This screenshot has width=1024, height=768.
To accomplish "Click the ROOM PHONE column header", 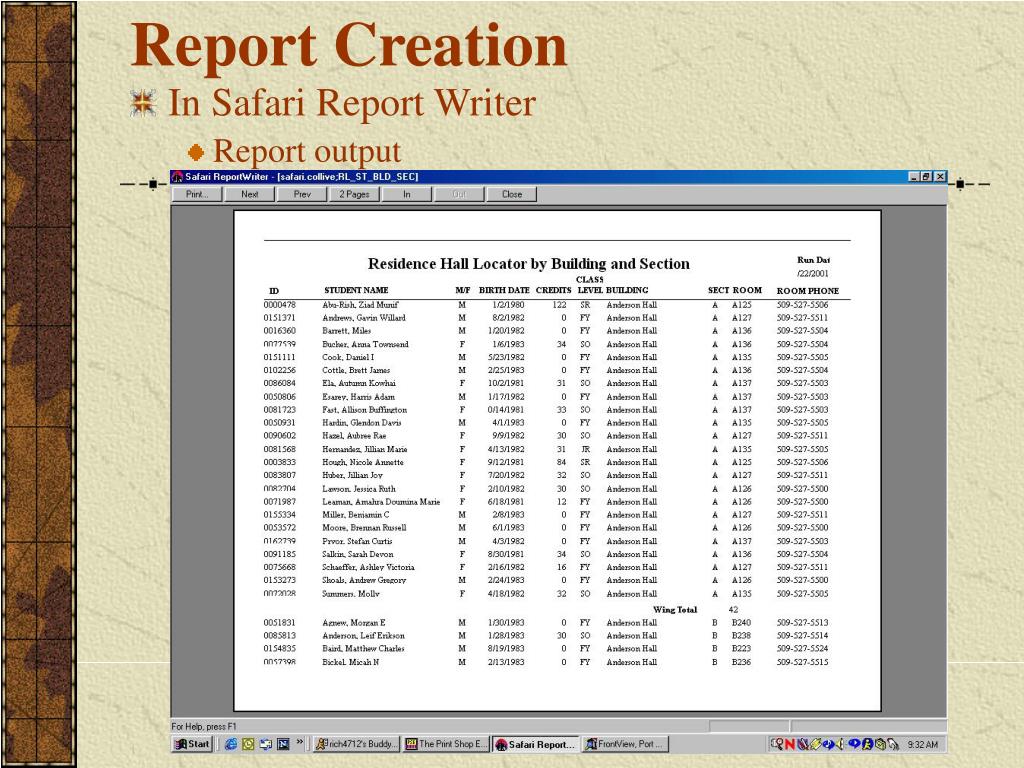I will [807, 291].
